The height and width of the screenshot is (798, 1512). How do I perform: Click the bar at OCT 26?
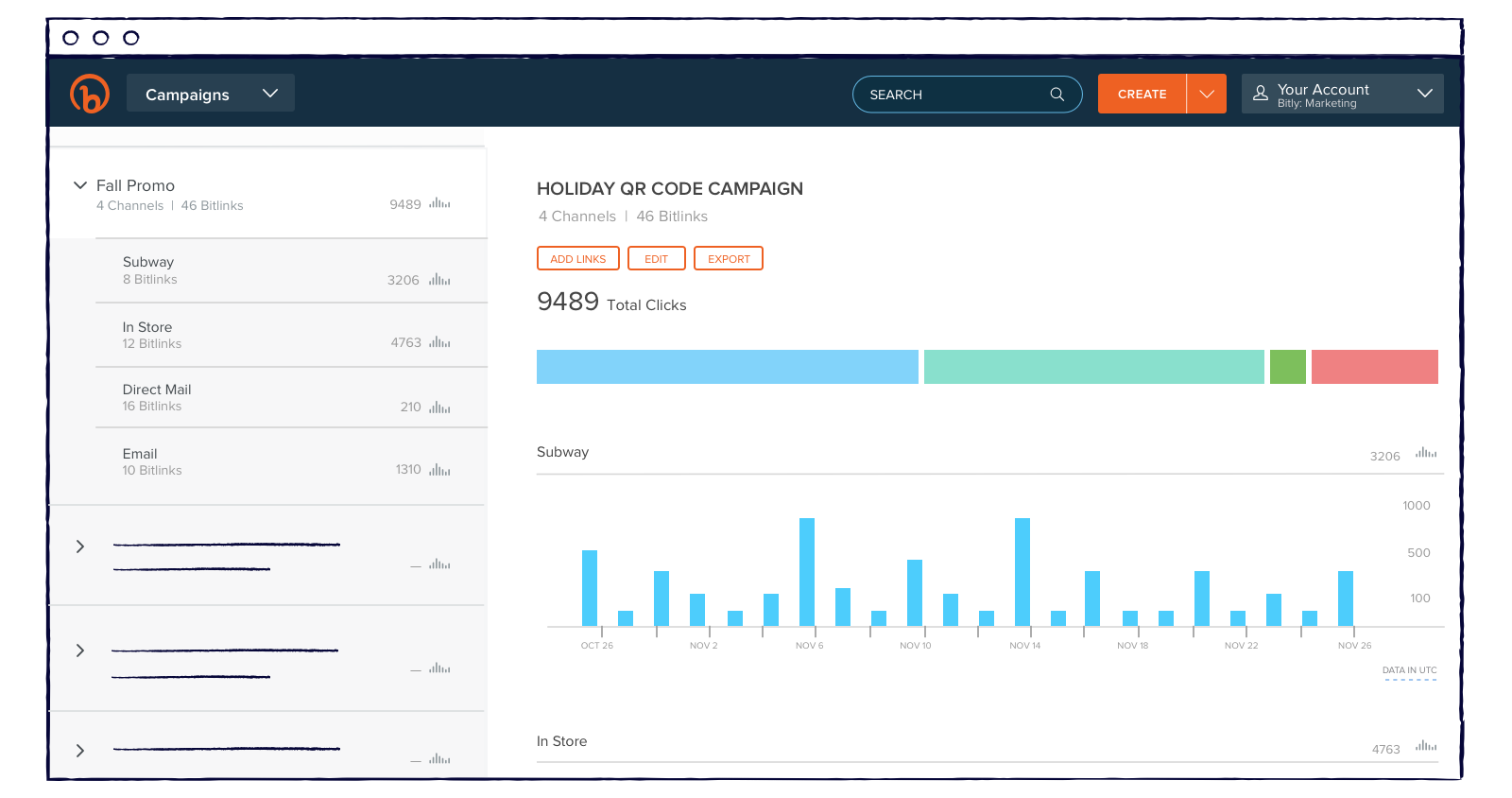click(x=590, y=588)
